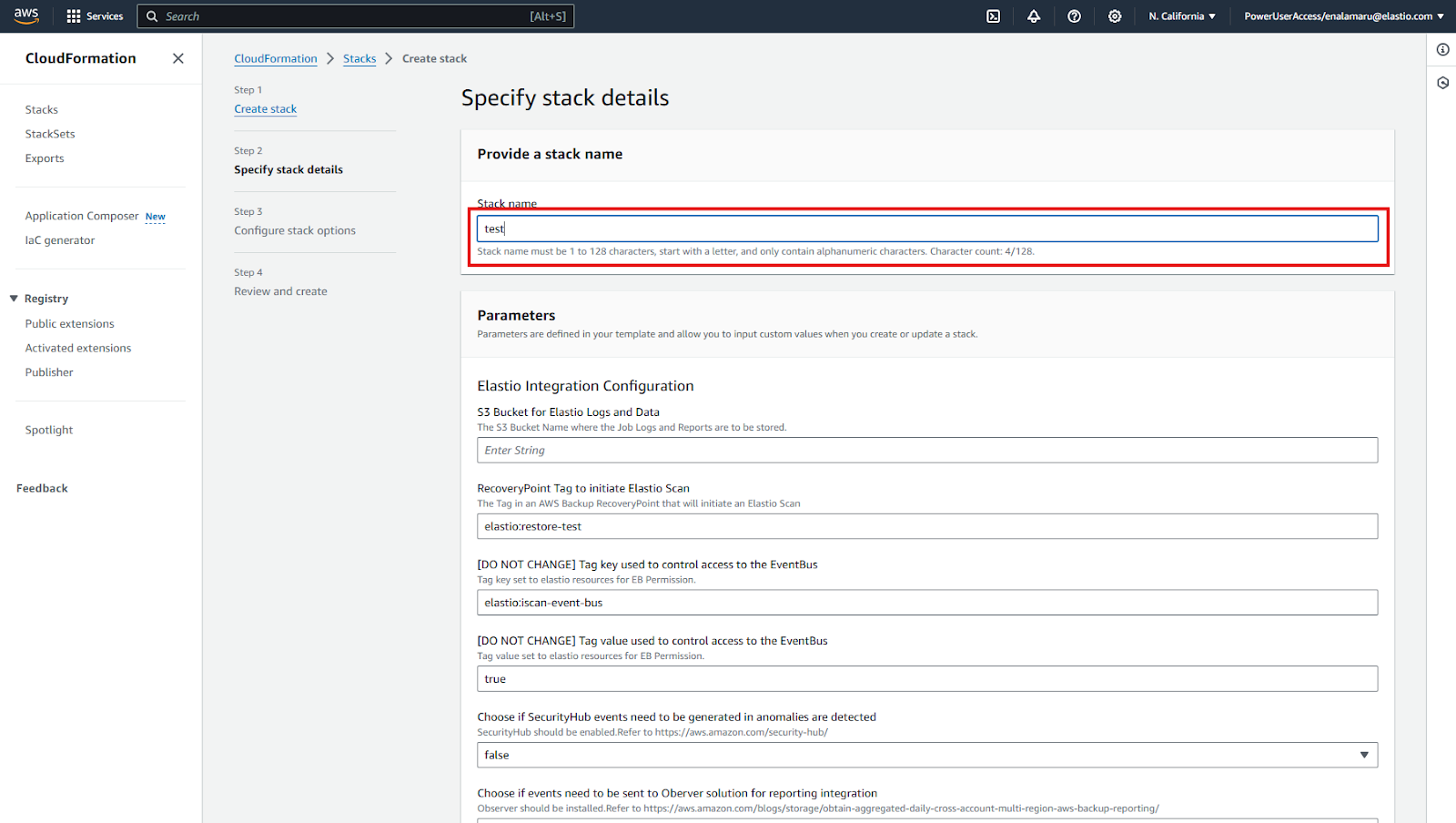Viewport: 1456px width, 823px height.
Task: Click the S3 Bucket name text field
Action: (x=926, y=451)
